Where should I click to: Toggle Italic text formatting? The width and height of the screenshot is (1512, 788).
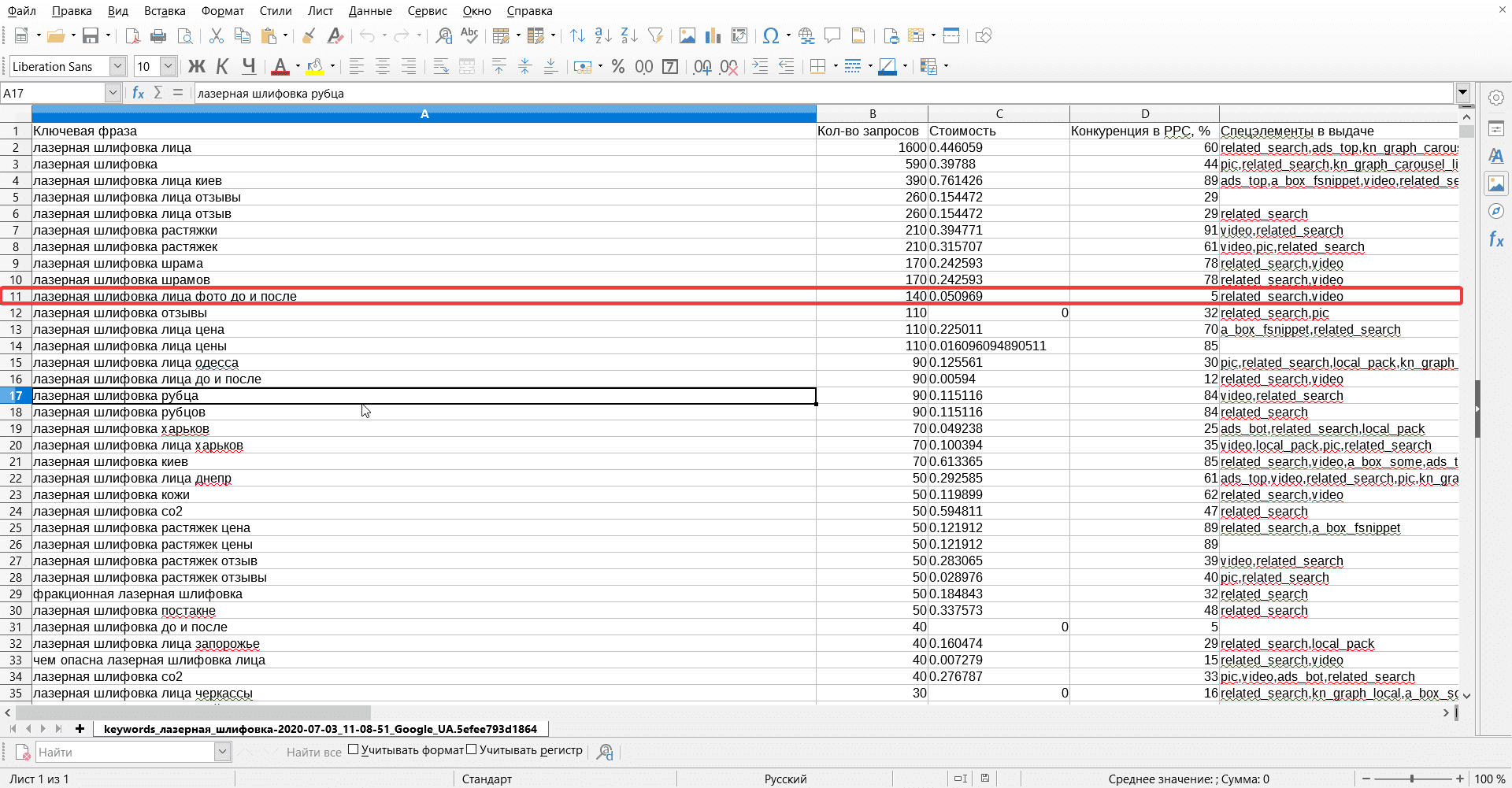223,67
